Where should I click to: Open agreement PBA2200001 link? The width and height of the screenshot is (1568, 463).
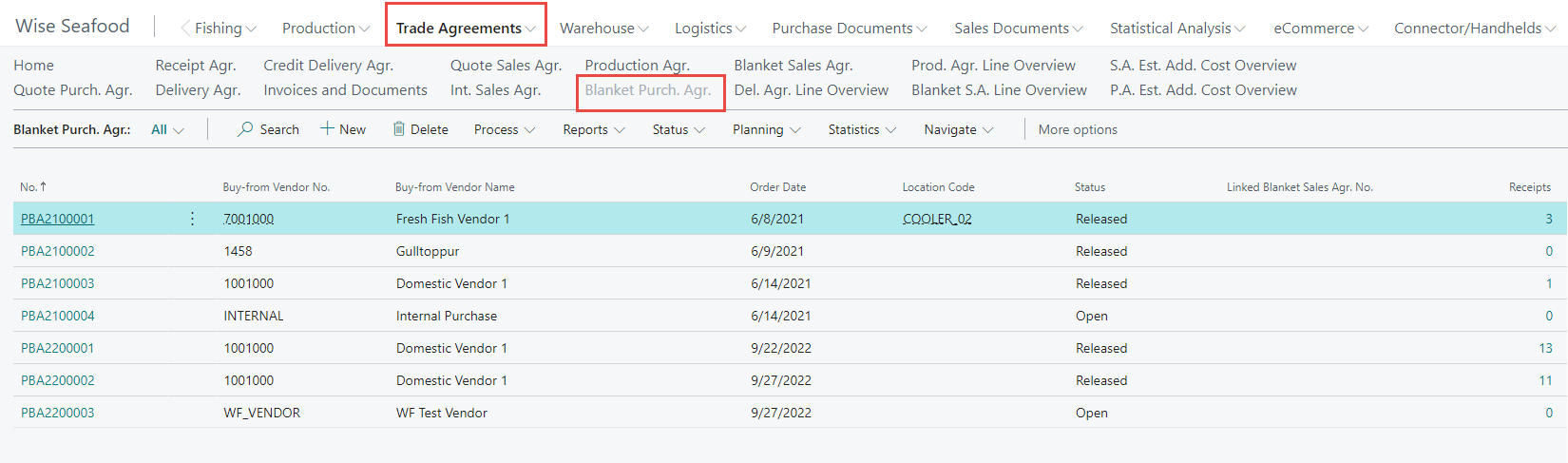click(x=58, y=348)
